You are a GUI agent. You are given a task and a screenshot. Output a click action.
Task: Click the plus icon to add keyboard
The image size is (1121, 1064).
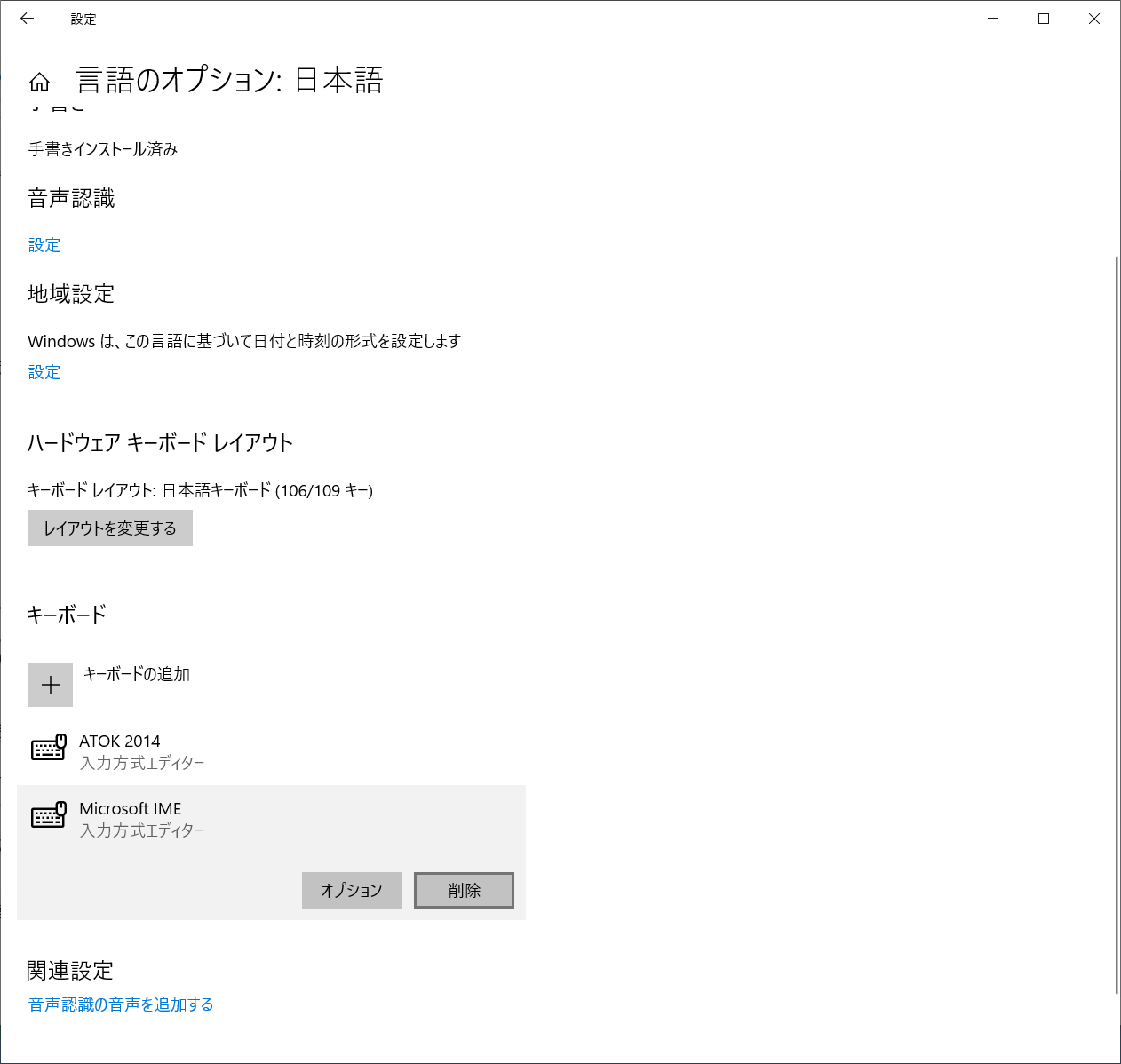pyautogui.click(x=51, y=685)
